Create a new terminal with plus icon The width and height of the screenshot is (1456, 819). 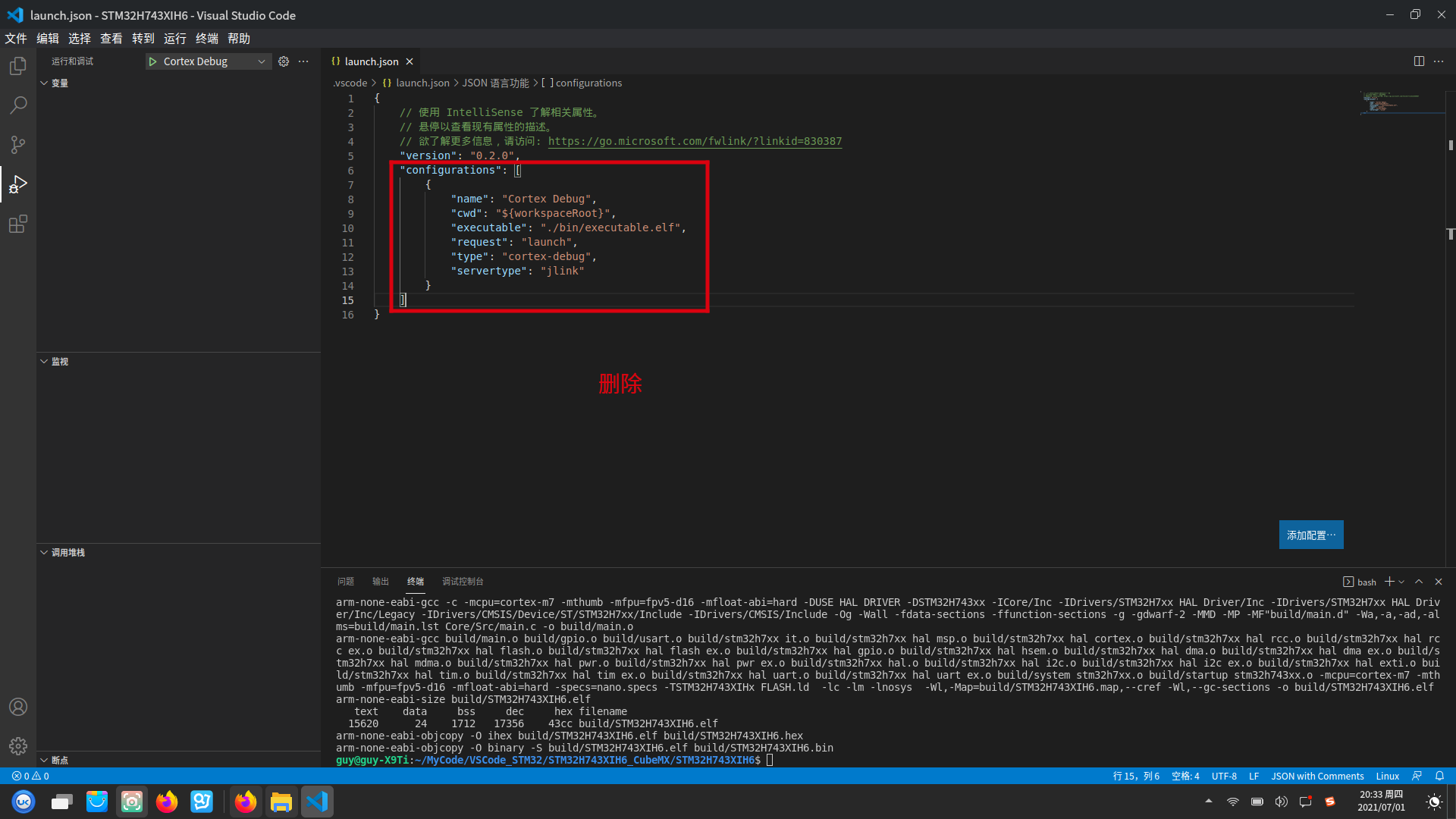pyautogui.click(x=1389, y=582)
